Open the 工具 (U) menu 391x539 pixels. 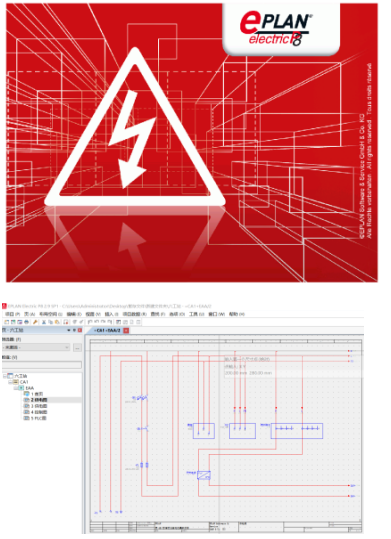click(197, 314)
